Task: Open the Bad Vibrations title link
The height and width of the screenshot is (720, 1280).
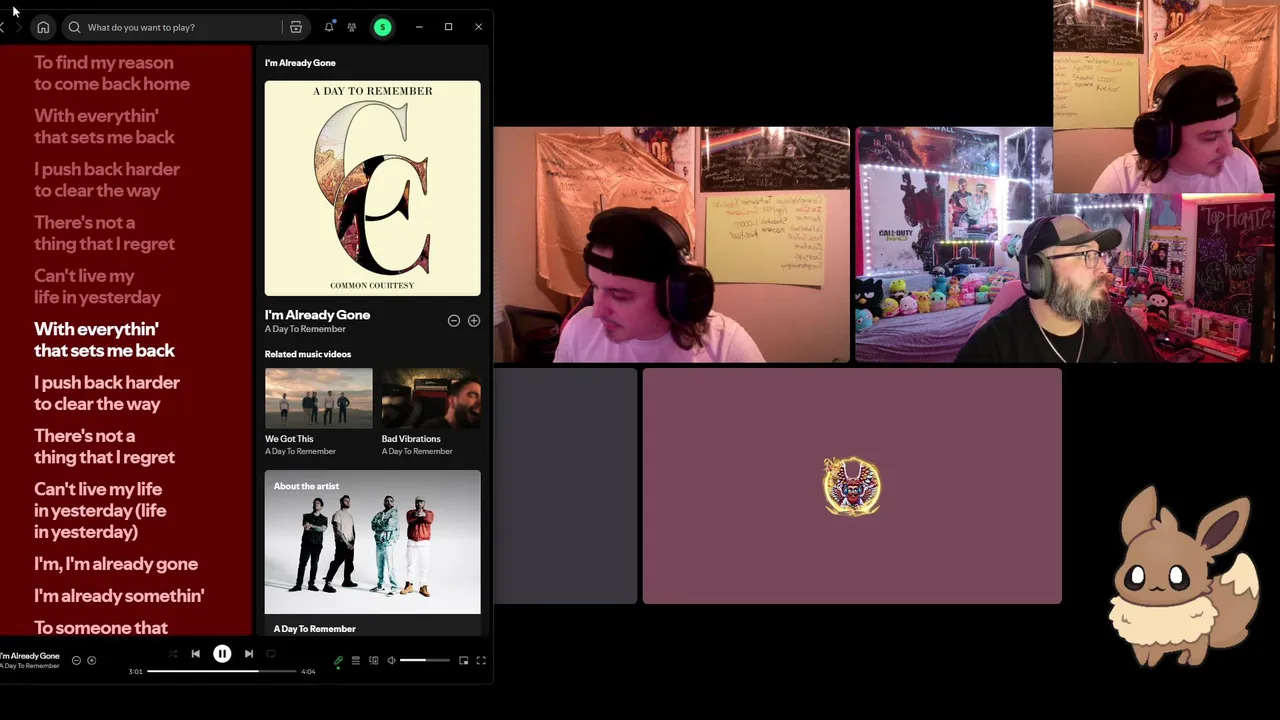Action: point(411,439)
